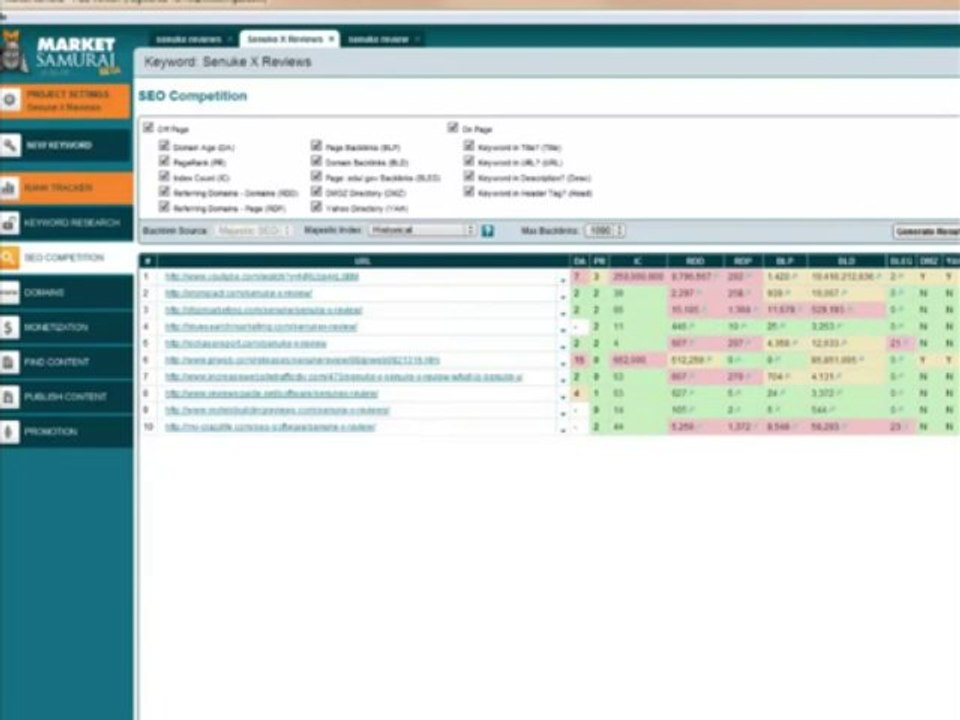This screenshot has width=960, height=720.
Task: Toggle the Off Page checkbox
Action: (x=148, y=127)
